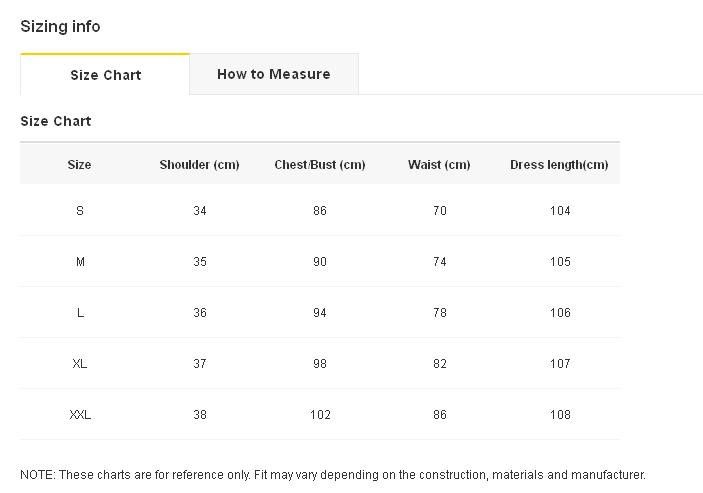Screen dimensions: 703x493
Task: Click the 36 shoulder value for L
Action: (200, 312)
